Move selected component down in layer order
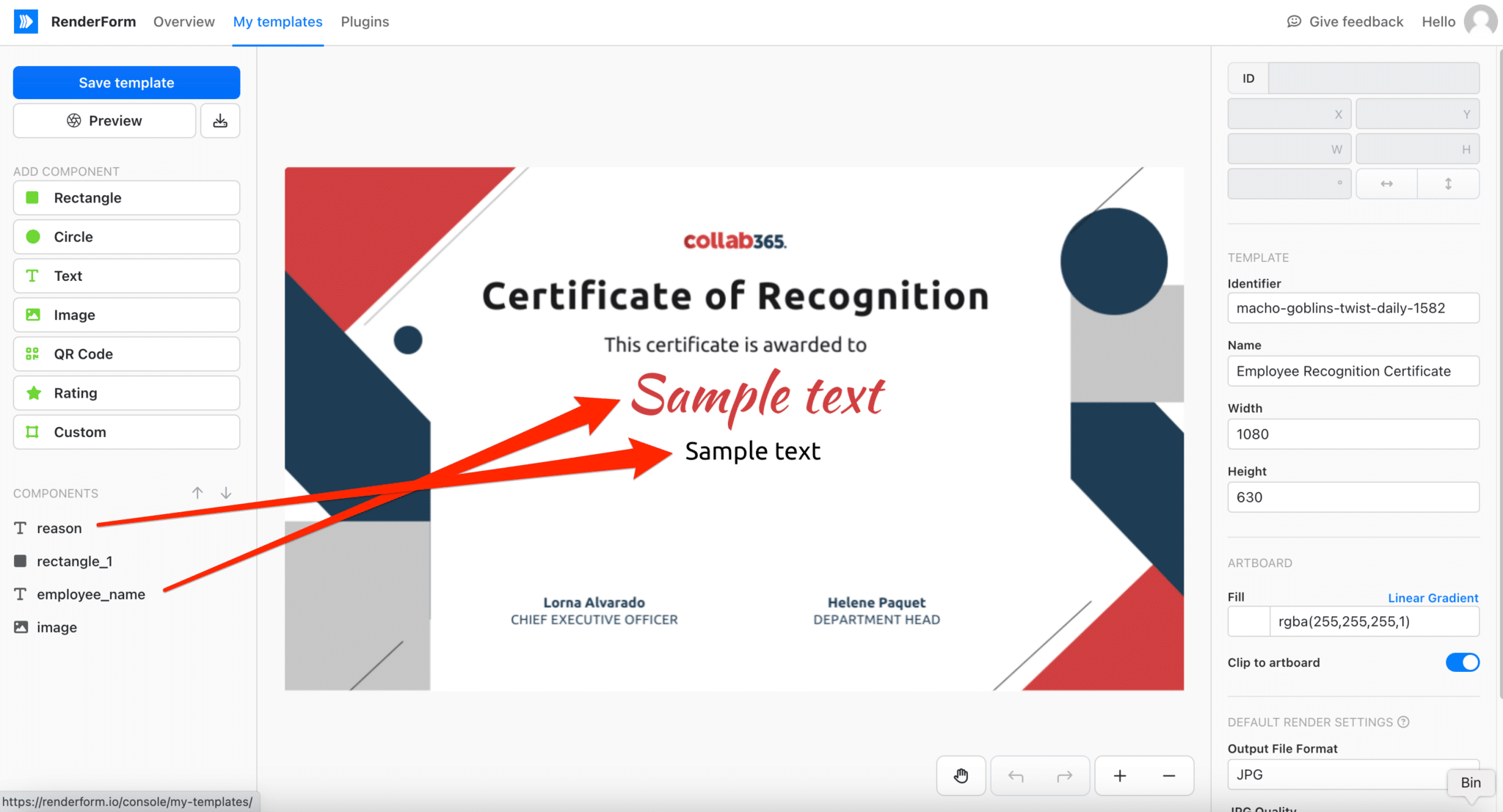Viewport: 1503px width, 812px height. pyautogui.click(x=226, y=492)
